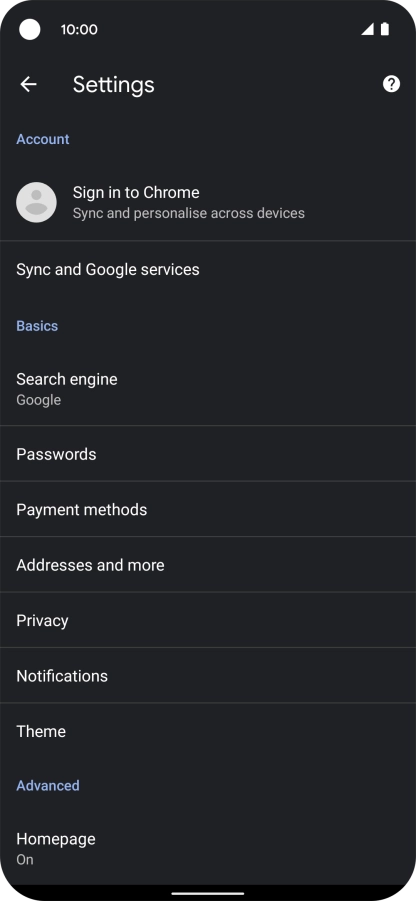
Task: Open Addresses and more
Action: pos(208,565)
